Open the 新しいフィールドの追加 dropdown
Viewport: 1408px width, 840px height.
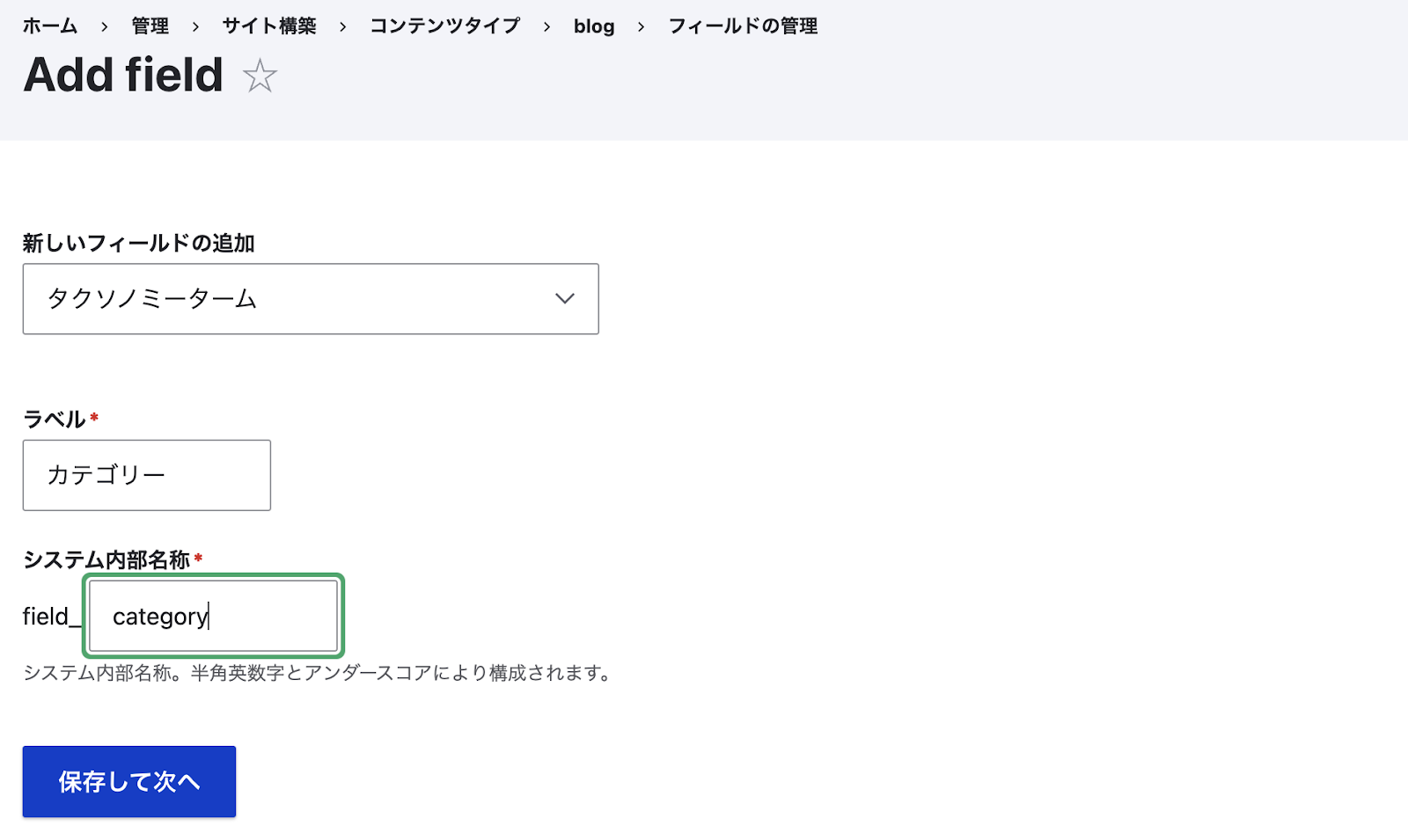[x=310, y=299]
